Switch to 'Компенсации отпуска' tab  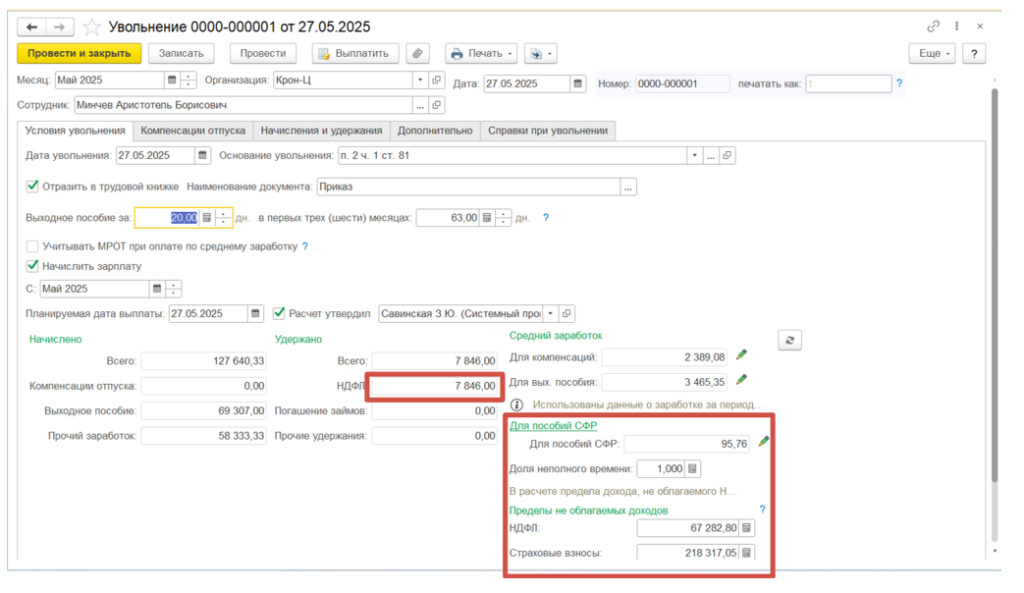[192, 131]
